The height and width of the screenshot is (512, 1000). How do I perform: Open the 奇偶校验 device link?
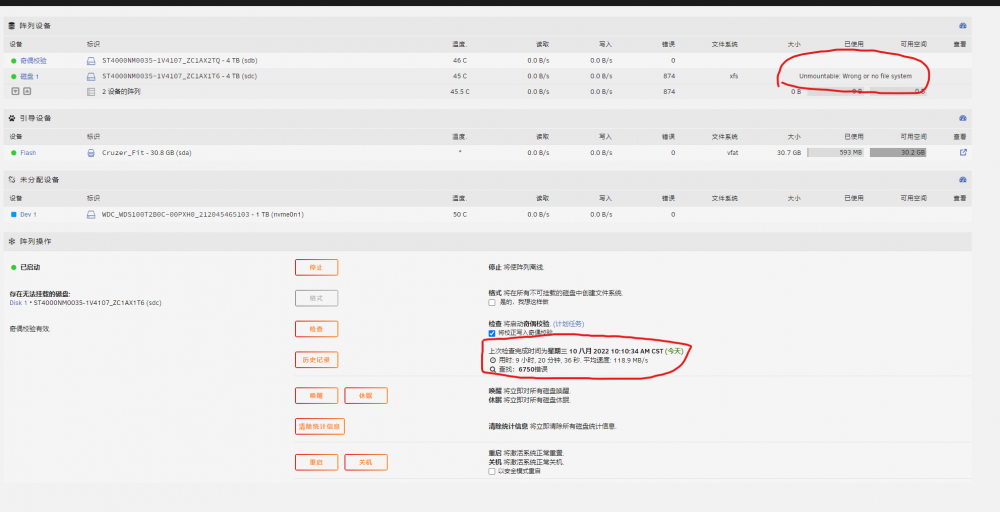coord(33,61)
